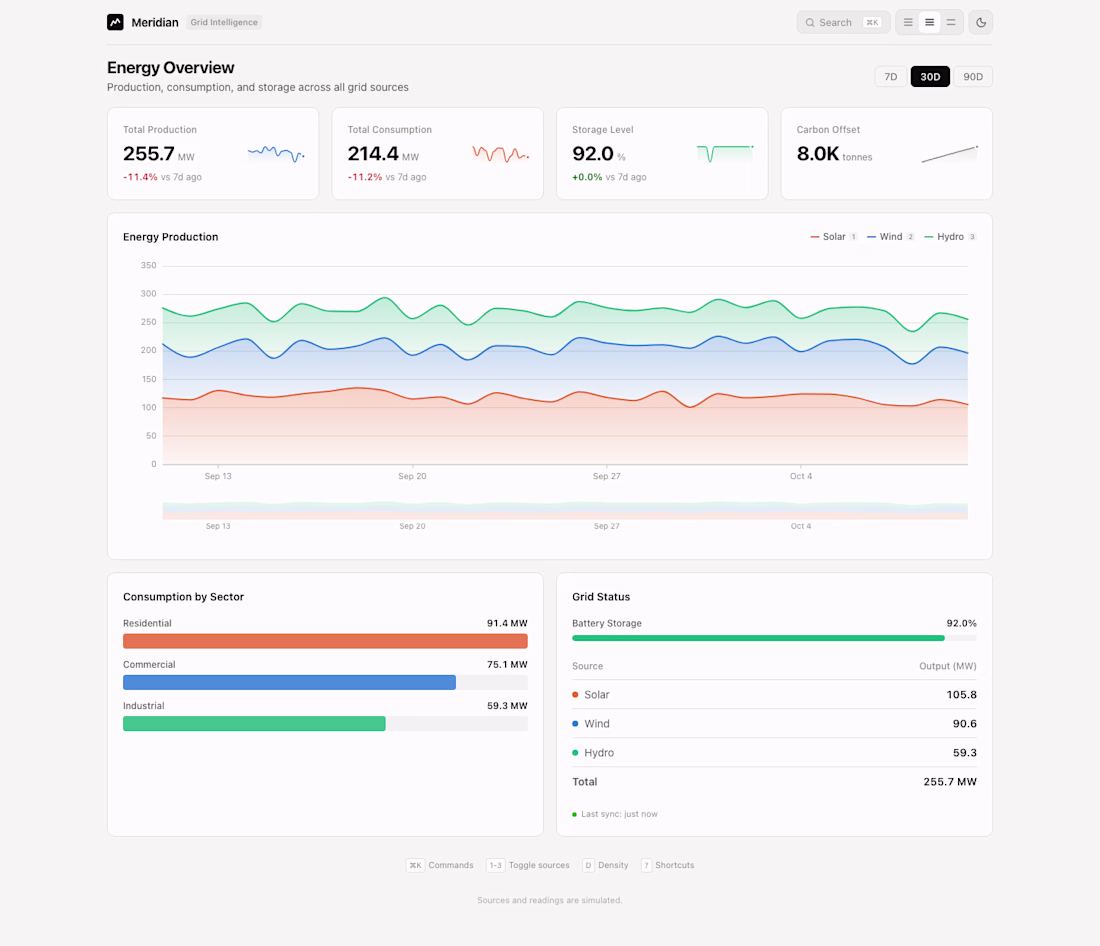Image resolution: width=1100 pixels, height=946 pixels.
Task: Open the Search field
Action: 843,22
